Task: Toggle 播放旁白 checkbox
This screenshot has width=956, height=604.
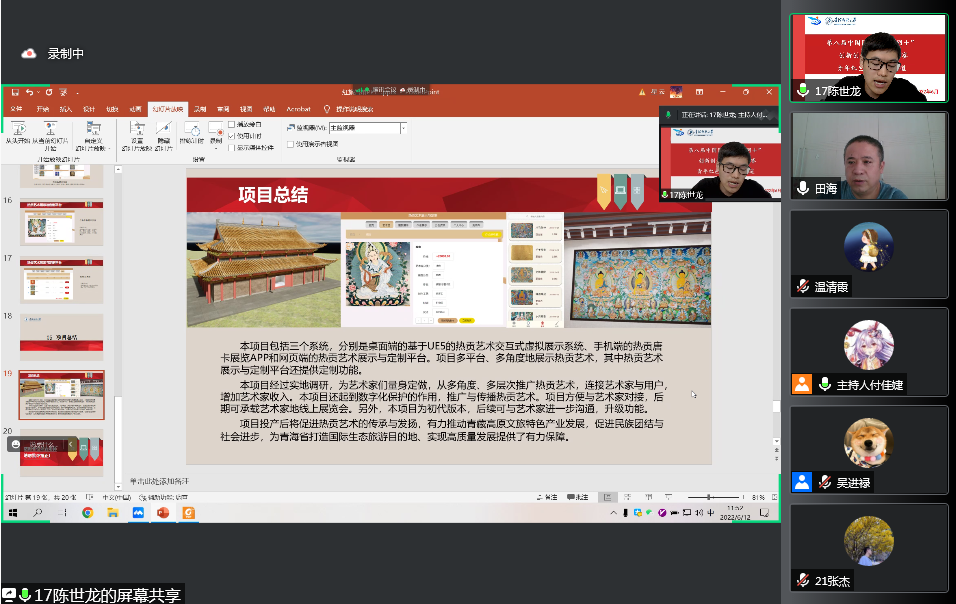Action: (x=232, y=124)
